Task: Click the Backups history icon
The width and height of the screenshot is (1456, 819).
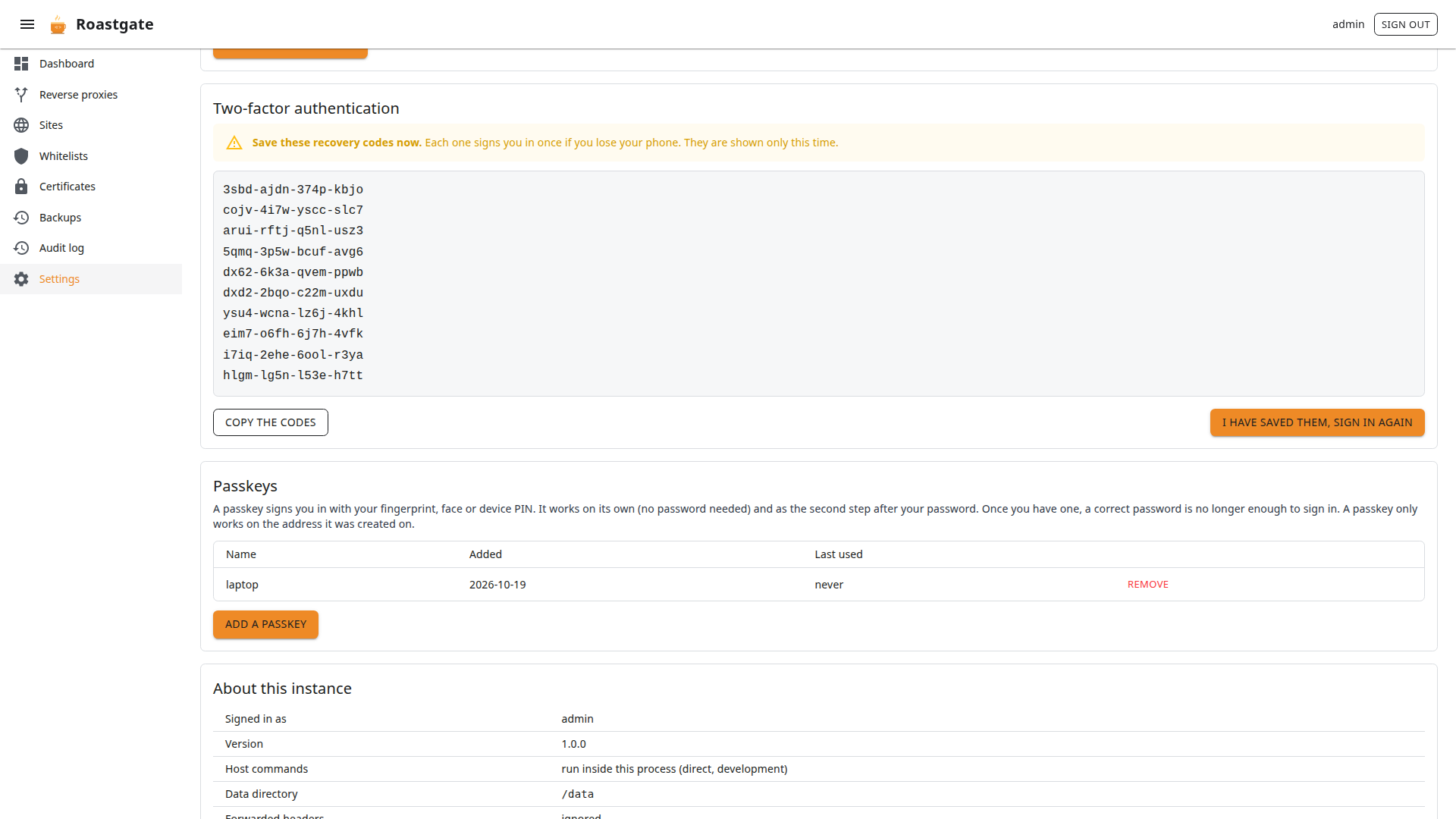Action: pyautogui.click(x=21, y=218)
